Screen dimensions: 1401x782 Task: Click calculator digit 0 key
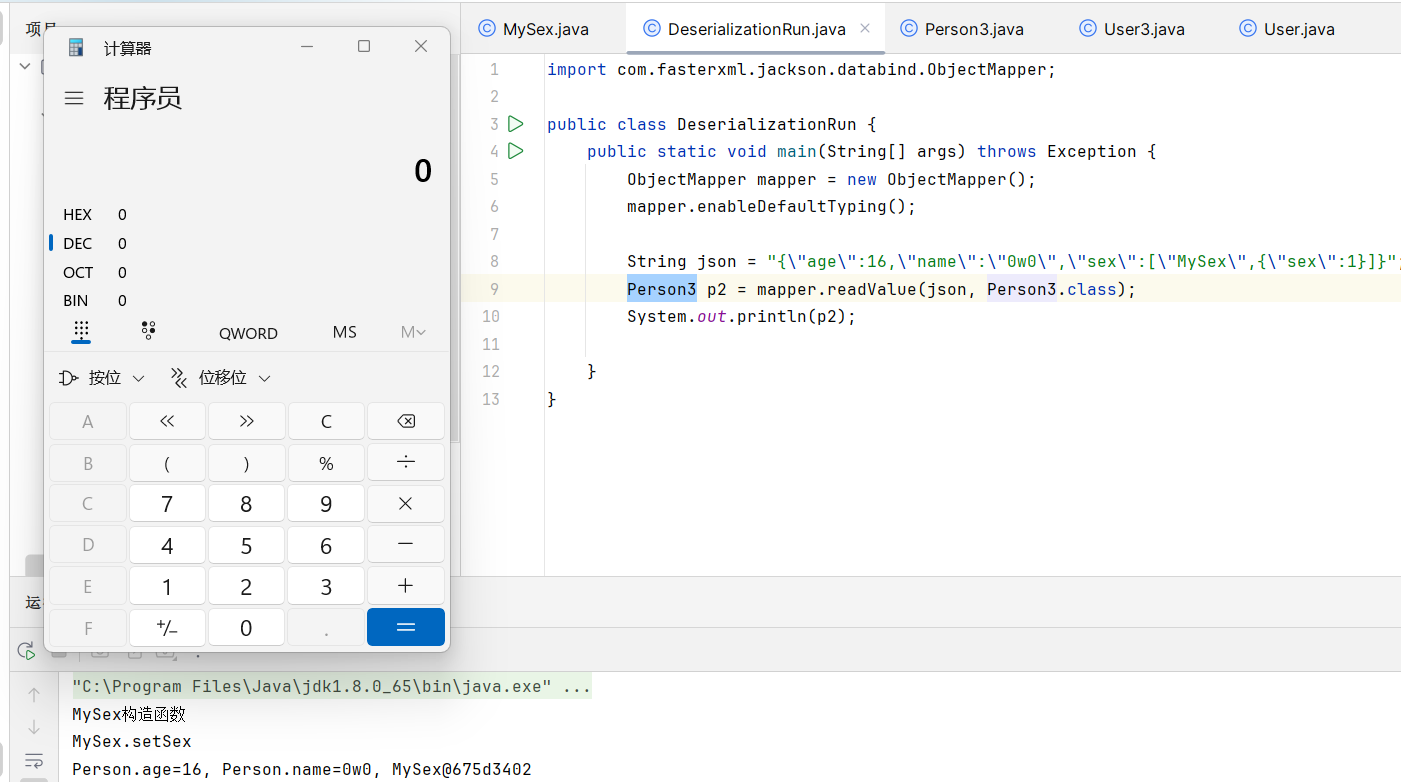click(x=246, y=627)
